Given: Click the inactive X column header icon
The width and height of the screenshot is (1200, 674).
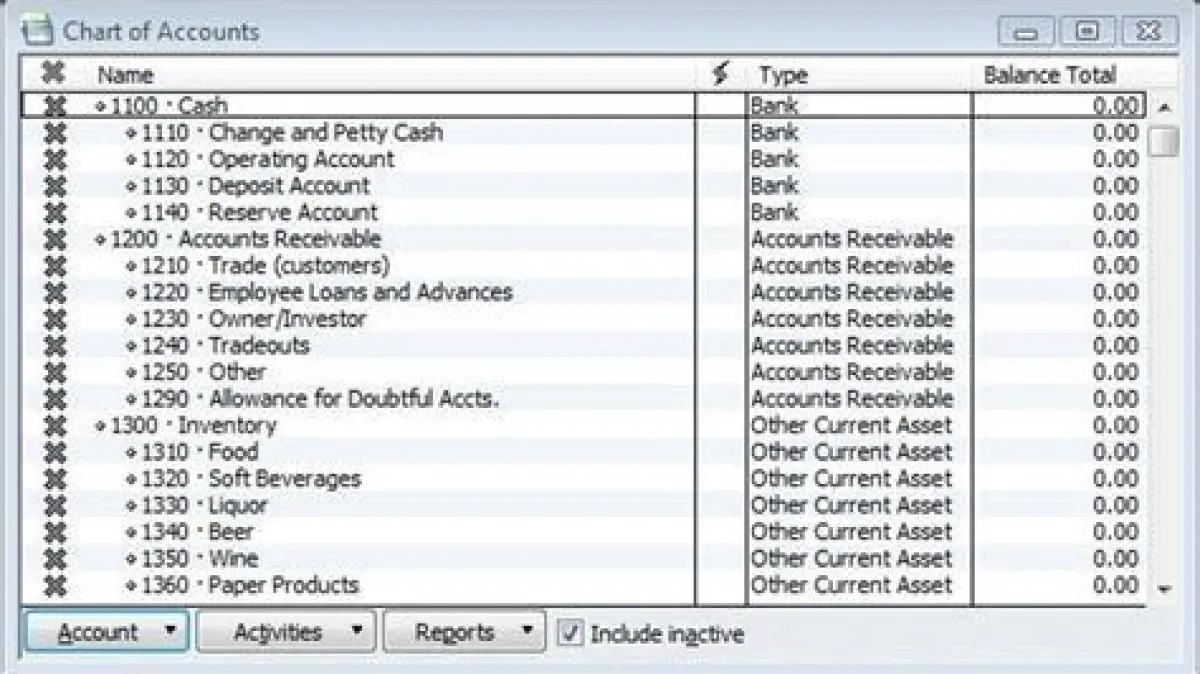Looking at the screenshot, I should 55,75.
